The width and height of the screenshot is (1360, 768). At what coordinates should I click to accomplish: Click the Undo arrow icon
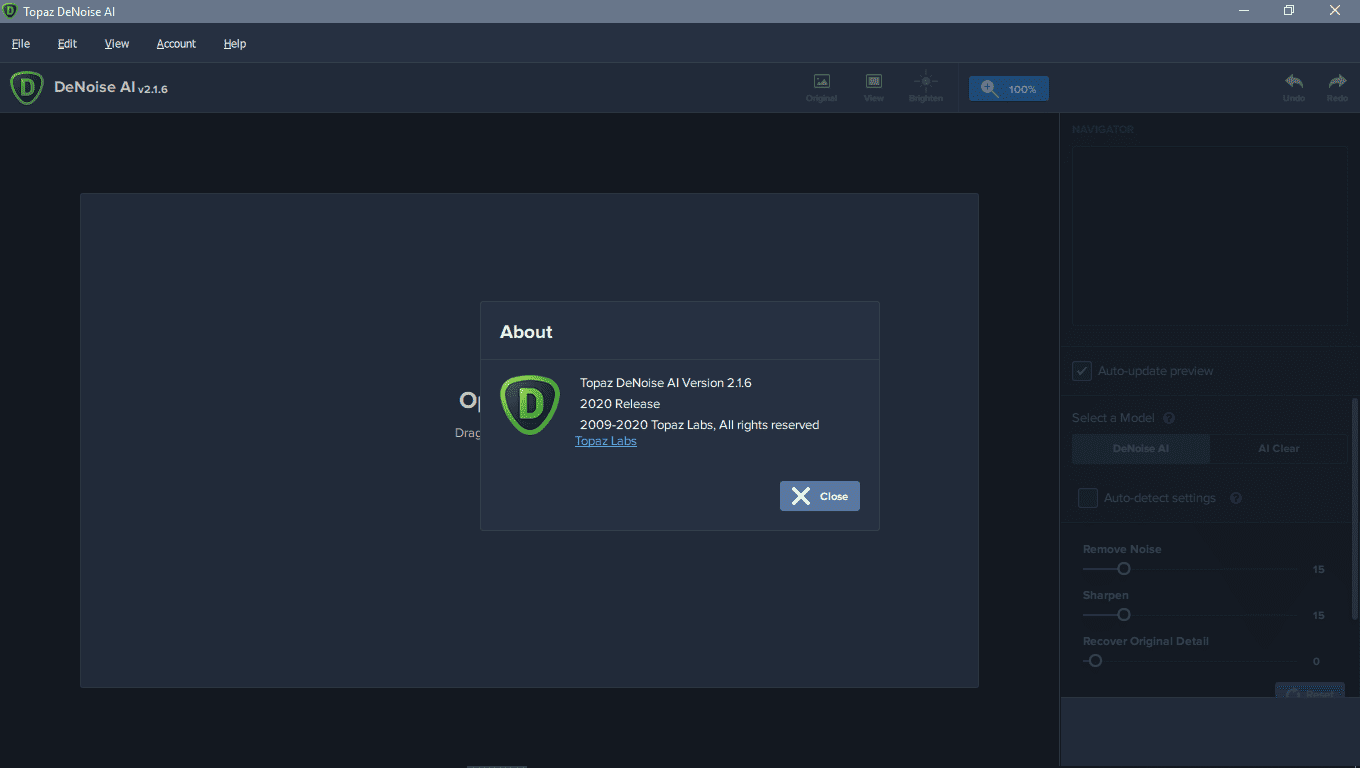point(1294,82)
